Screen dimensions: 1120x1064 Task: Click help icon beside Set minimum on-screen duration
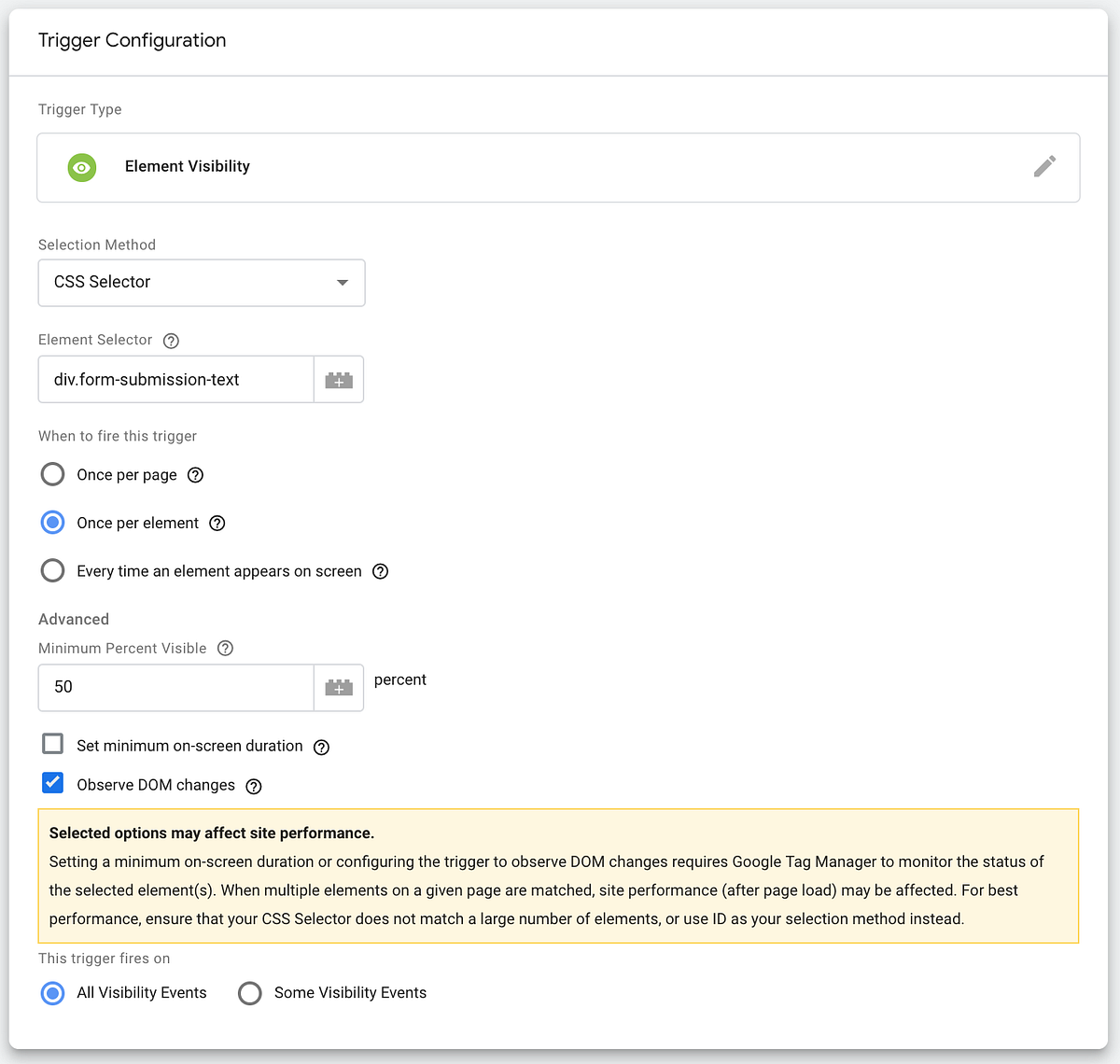click(x=321, y=747)
